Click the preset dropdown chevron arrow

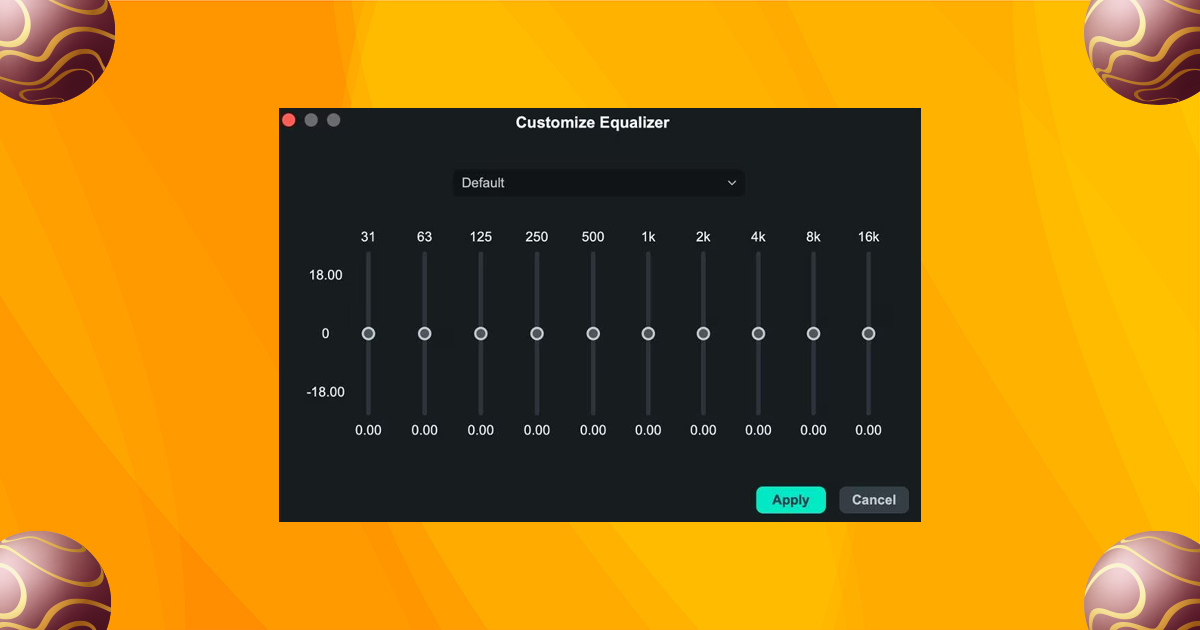[731, 183]
